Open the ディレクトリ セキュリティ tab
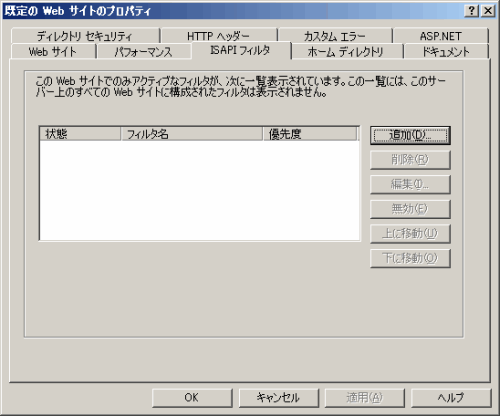Viewport: 500px width, 416px height. [x=85, y=36]
